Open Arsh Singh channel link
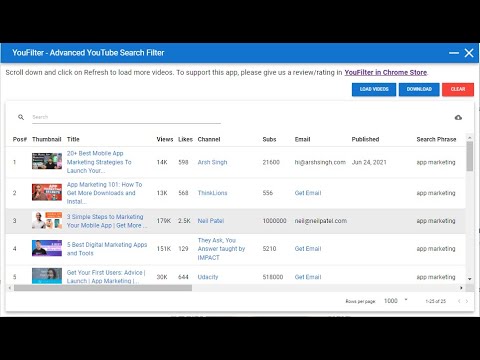 [212, 162]
